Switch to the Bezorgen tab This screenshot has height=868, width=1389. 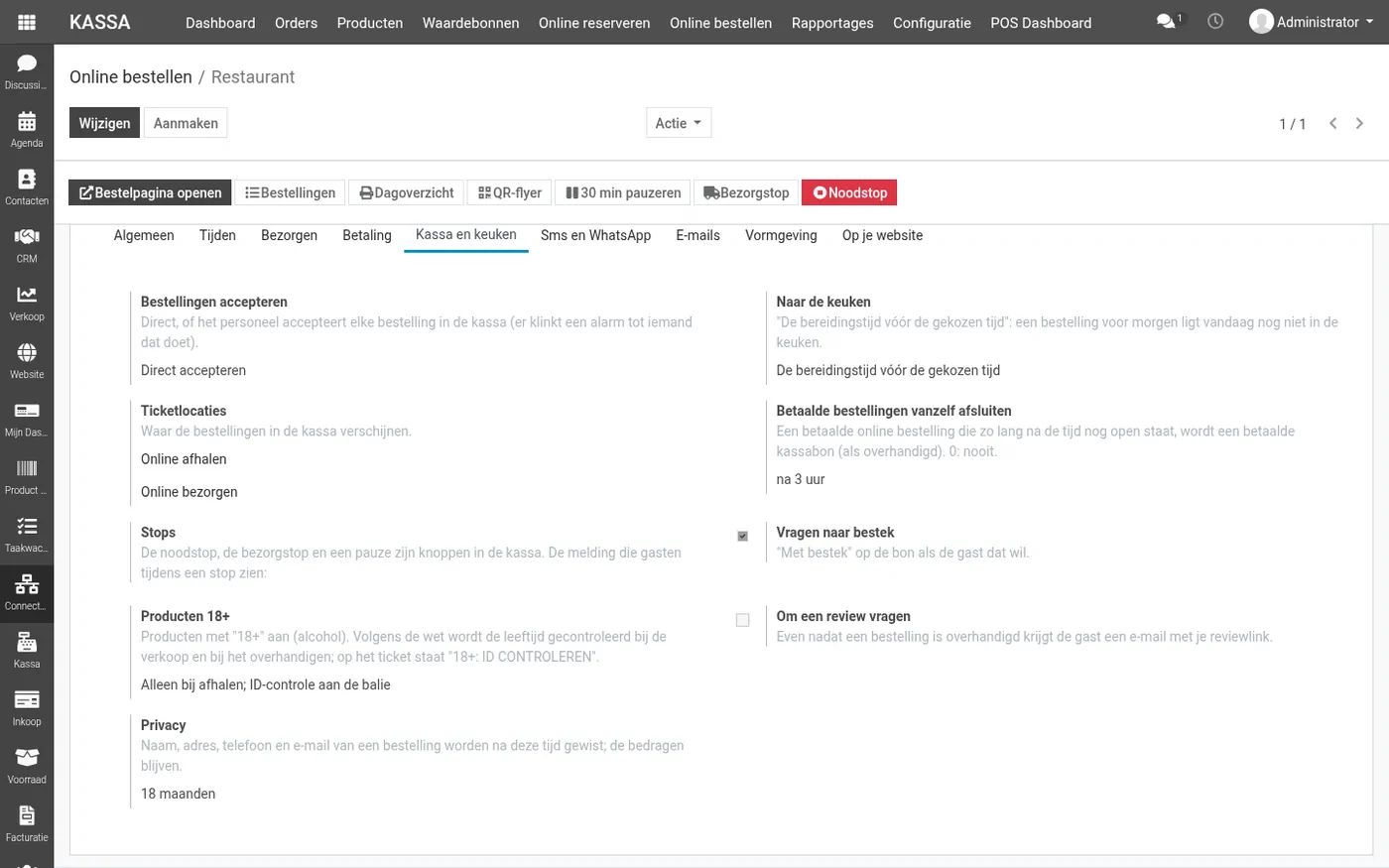pyautogui.click(x=289, y=235)
